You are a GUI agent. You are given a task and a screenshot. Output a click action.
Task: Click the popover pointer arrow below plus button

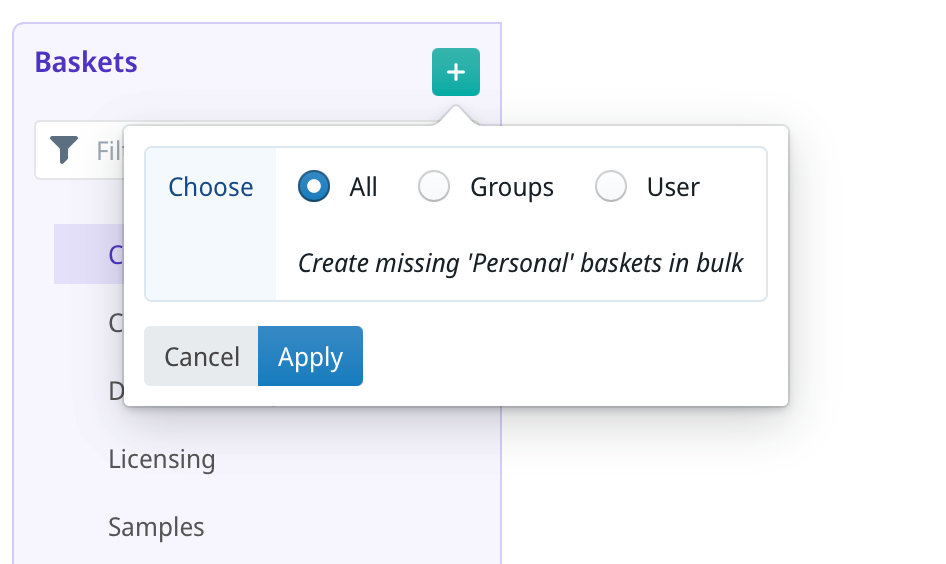tap(455, 115)
